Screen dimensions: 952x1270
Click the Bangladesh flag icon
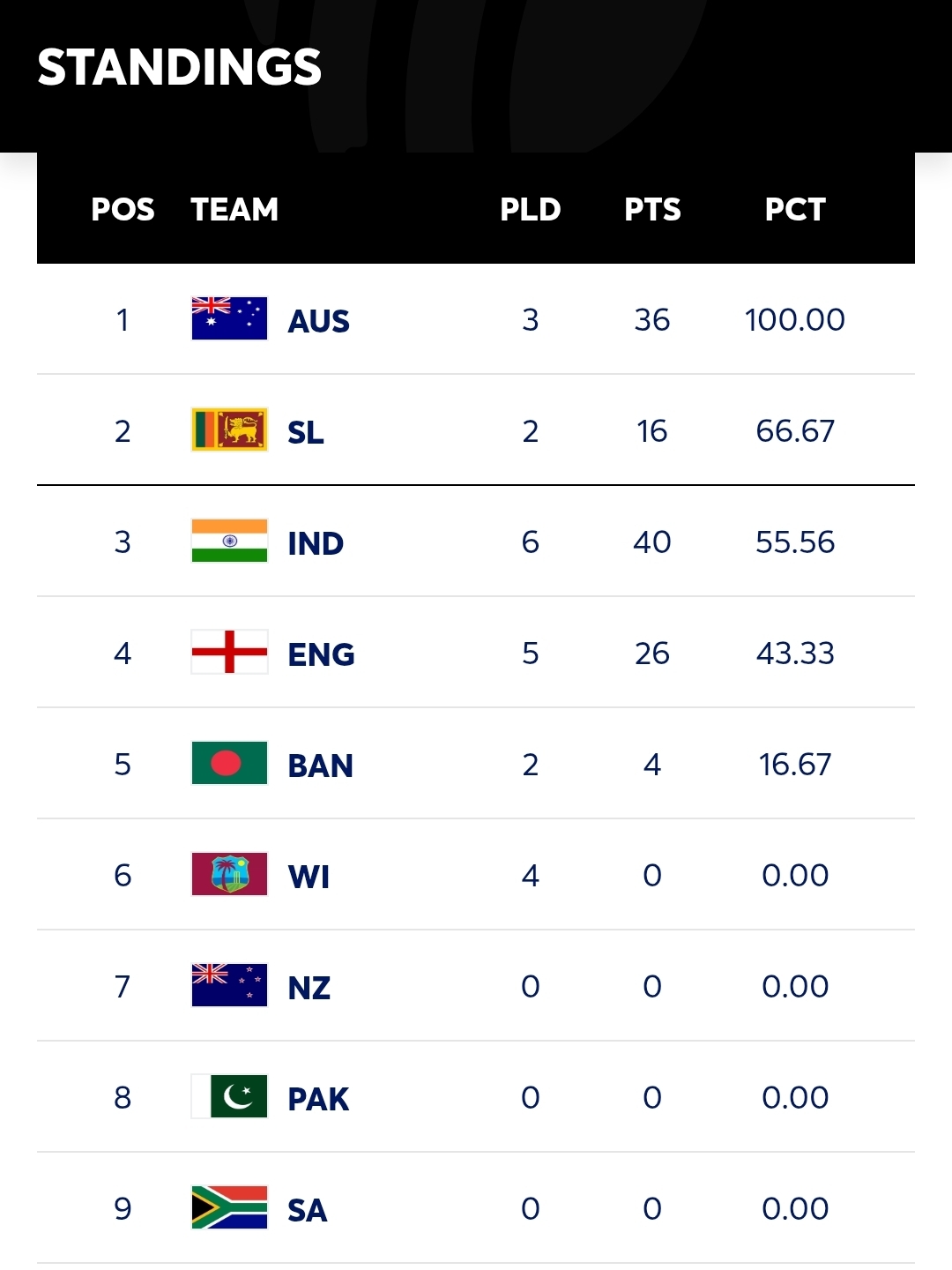229,763
